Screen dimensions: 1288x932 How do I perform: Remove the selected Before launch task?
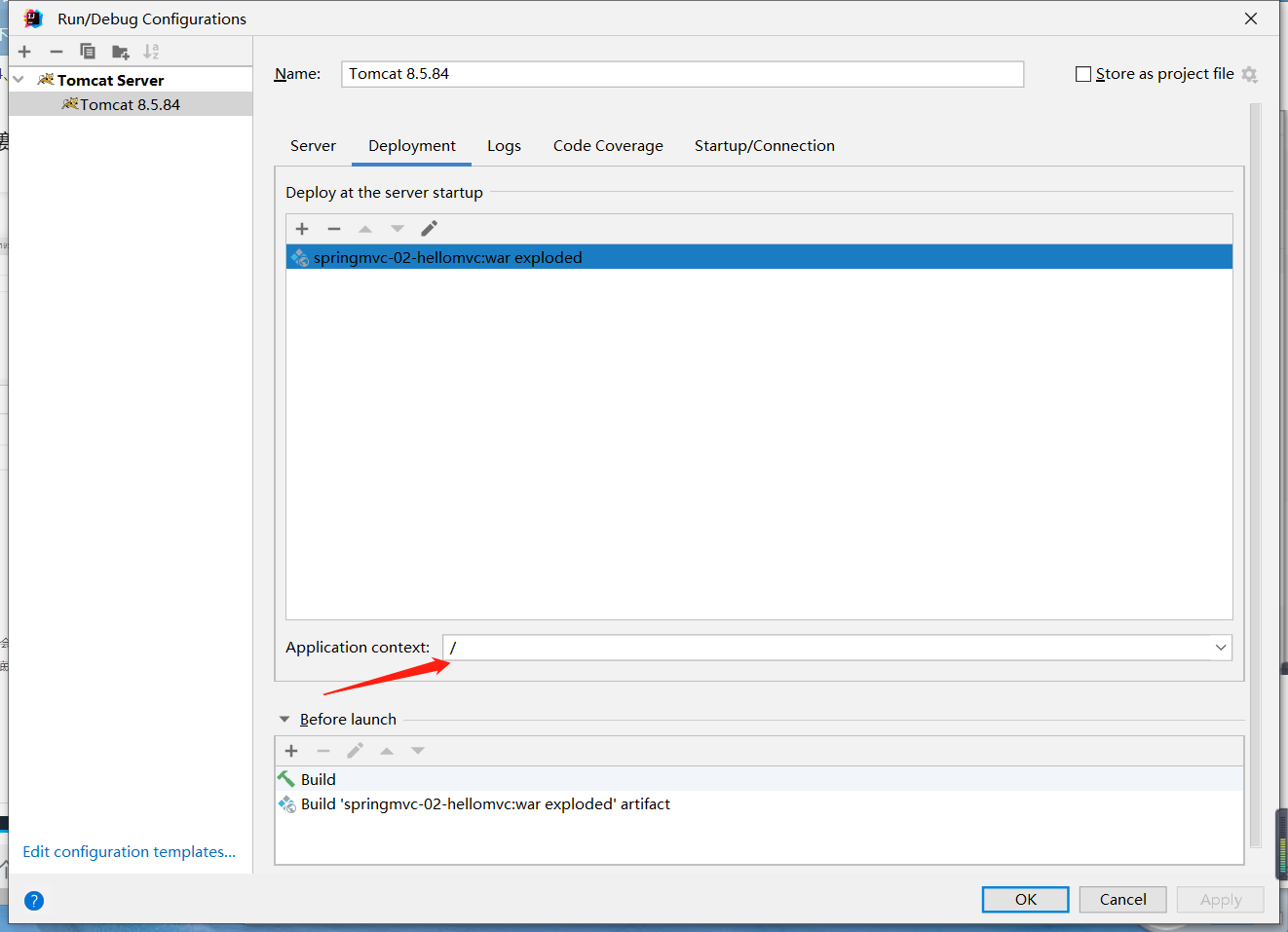(x=323, y=751)
